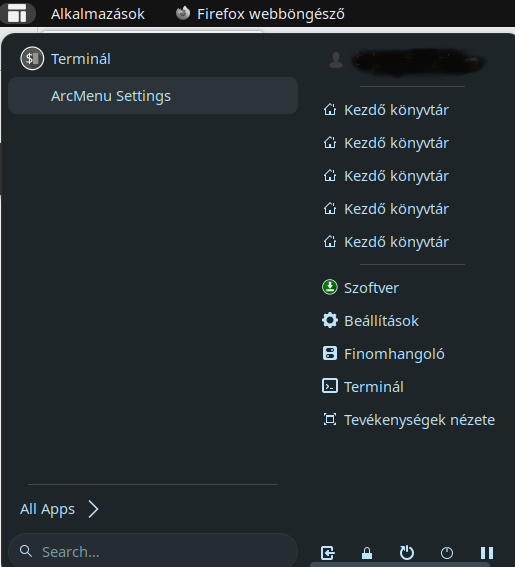
Task: Select ArcMenu Settings entry
Action: coord(153,96)
